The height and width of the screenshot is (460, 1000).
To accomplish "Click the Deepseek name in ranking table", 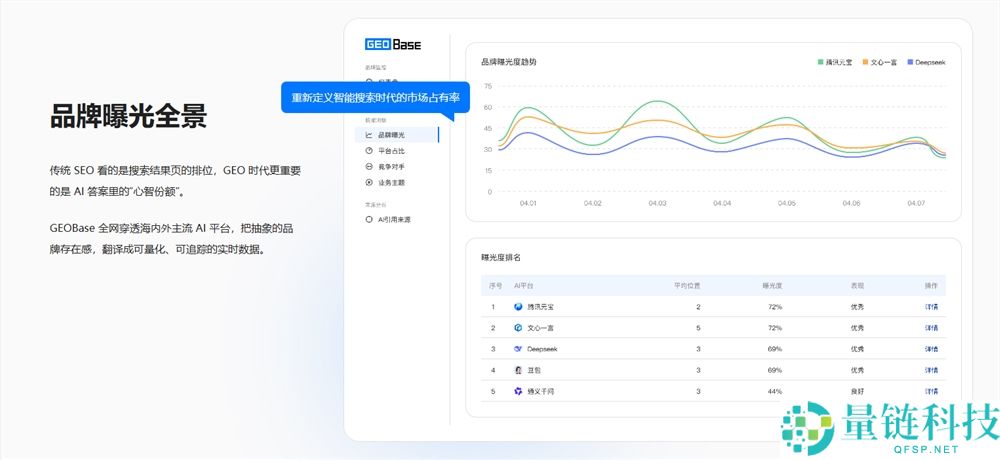I will pyautogui.click(x=542, y=349).
